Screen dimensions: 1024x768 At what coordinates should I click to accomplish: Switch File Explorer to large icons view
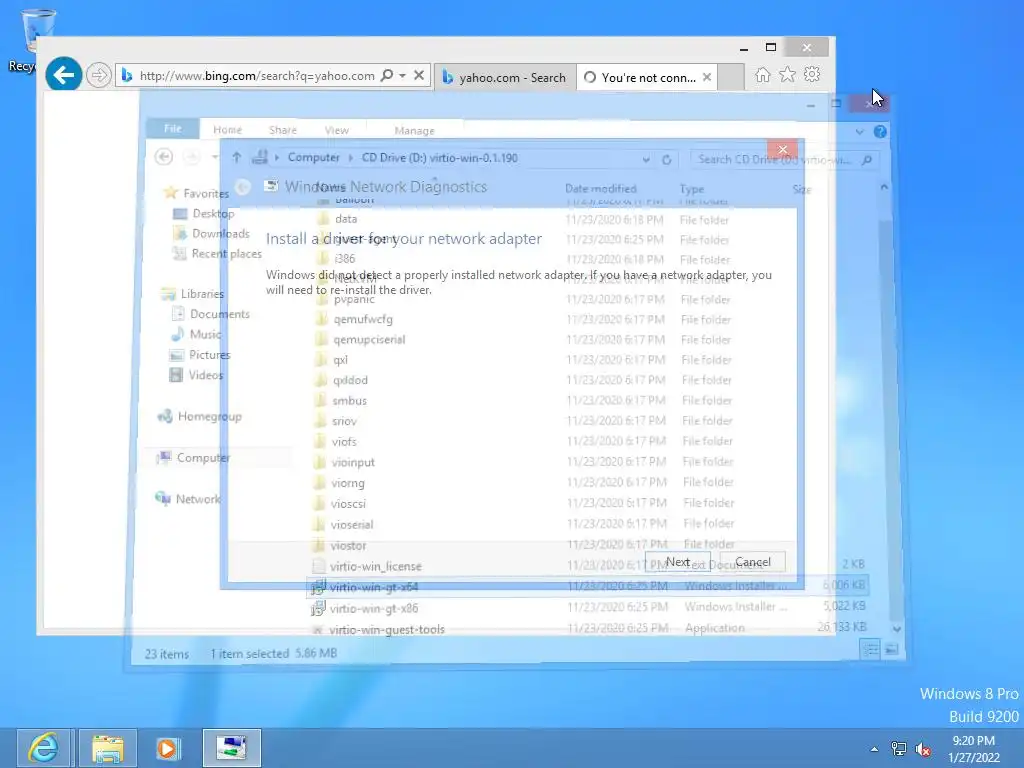[891, 650]
